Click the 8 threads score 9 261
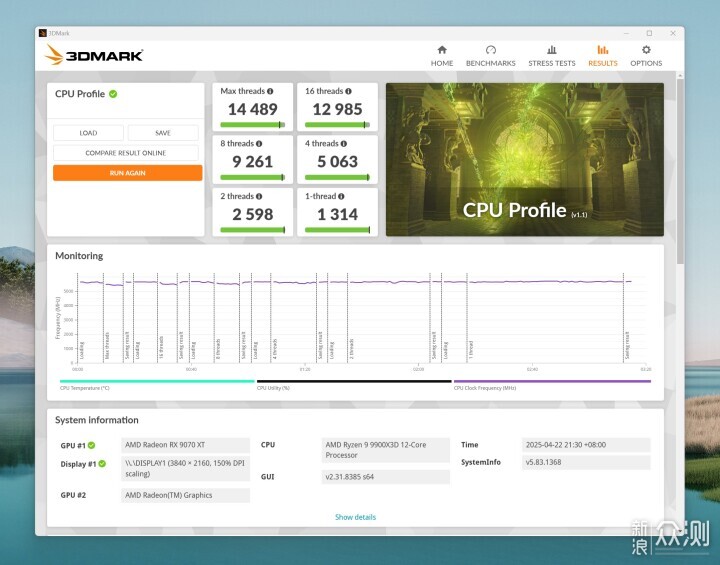 coord(253,162)
